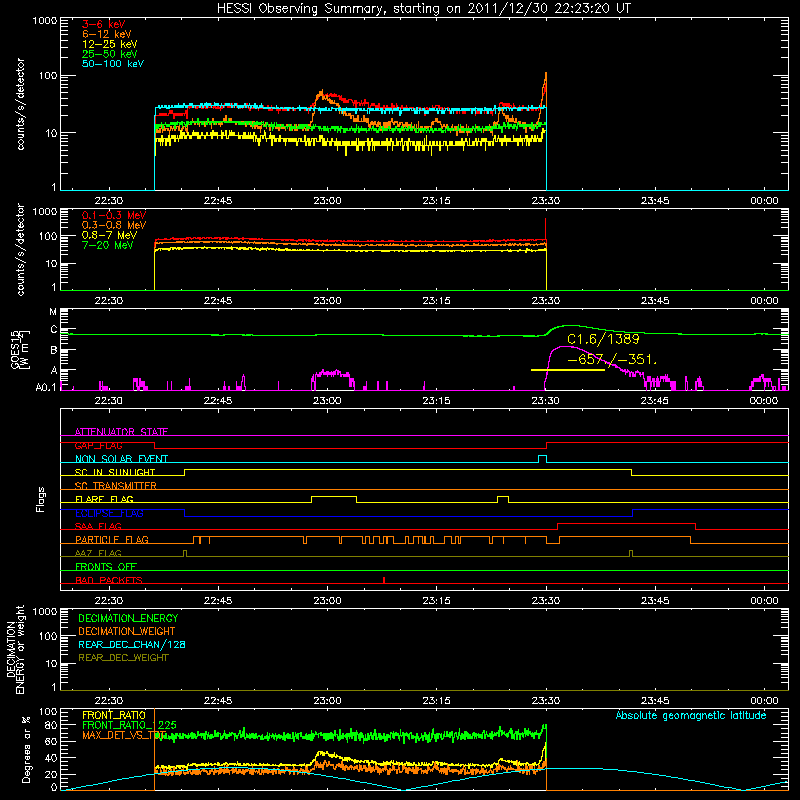Select the '6-12 keV' legend label
The width and height of the screenshot is (800, 800).
coord(107,34)
